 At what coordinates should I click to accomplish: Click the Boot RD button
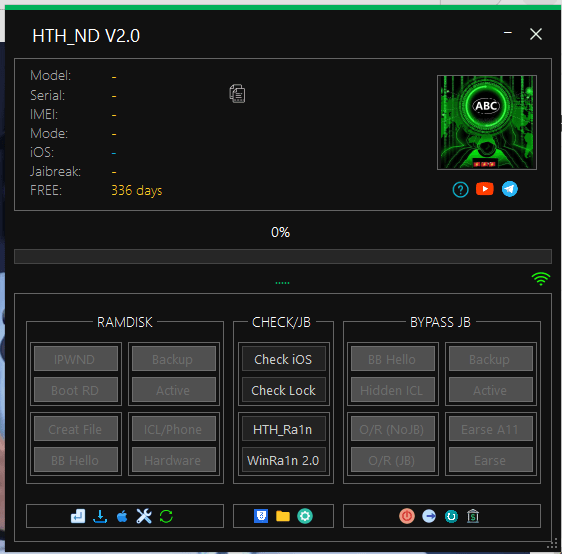[76, 390]
